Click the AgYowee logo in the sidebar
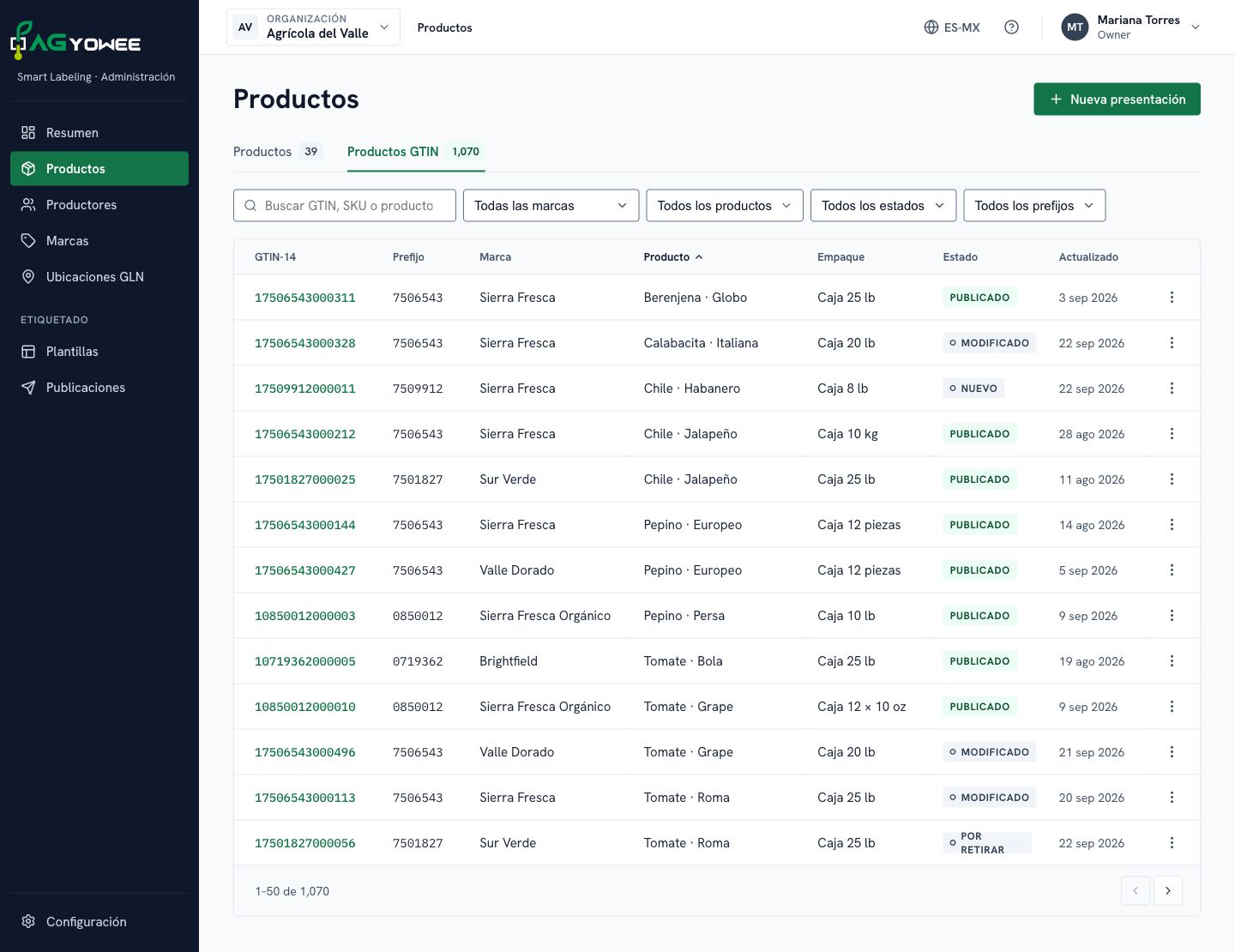 (75, 40)
